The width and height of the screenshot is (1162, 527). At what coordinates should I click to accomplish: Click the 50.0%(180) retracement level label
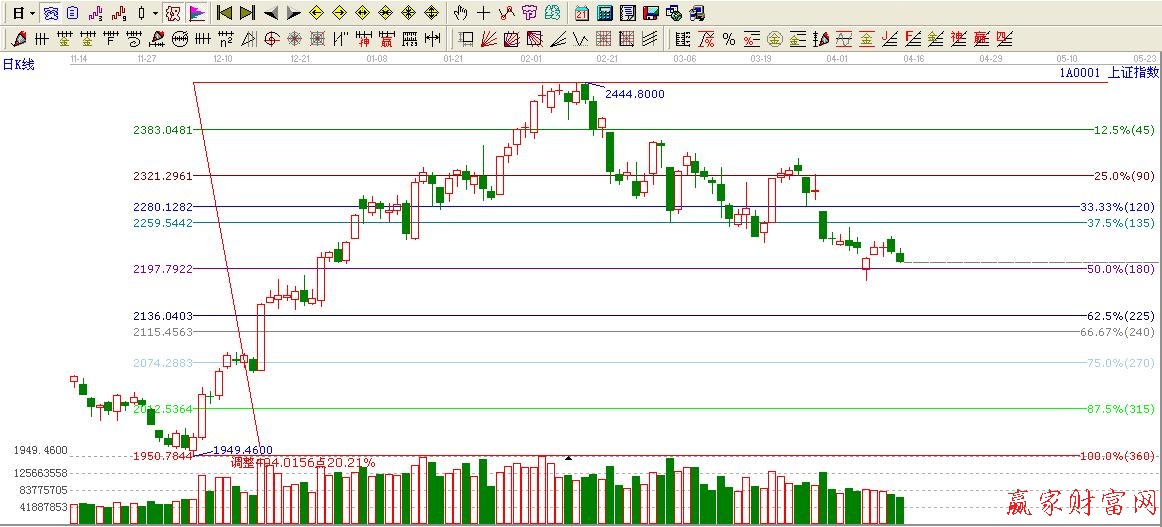[x=1120, y=269]
